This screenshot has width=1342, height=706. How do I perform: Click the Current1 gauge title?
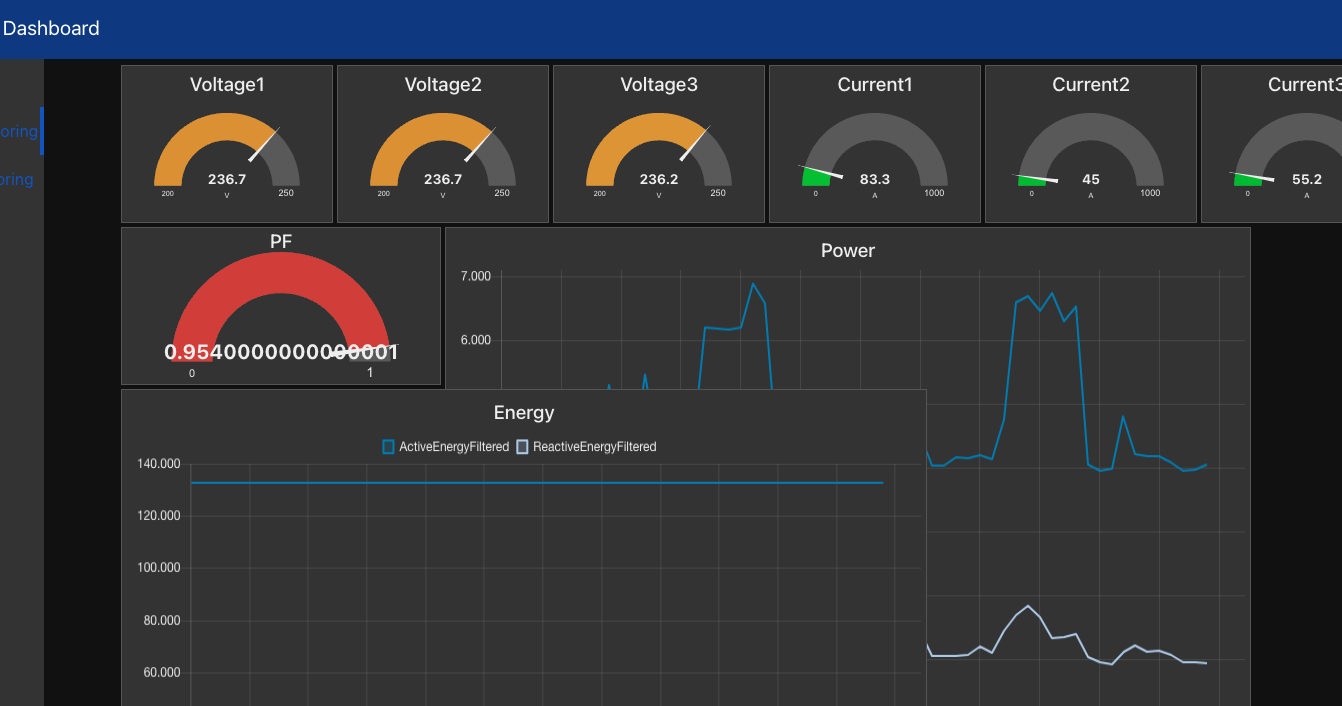[875, 85]
